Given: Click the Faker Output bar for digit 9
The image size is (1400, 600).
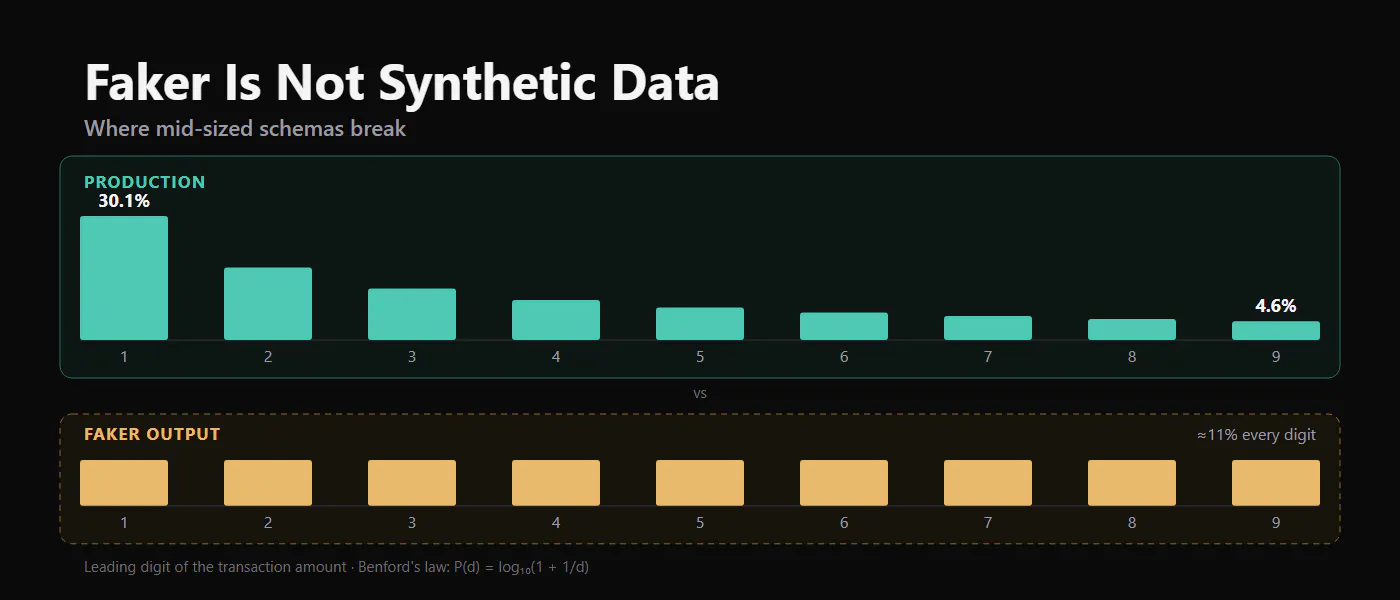Looking at the screenshot, I should pos(1276,483).
